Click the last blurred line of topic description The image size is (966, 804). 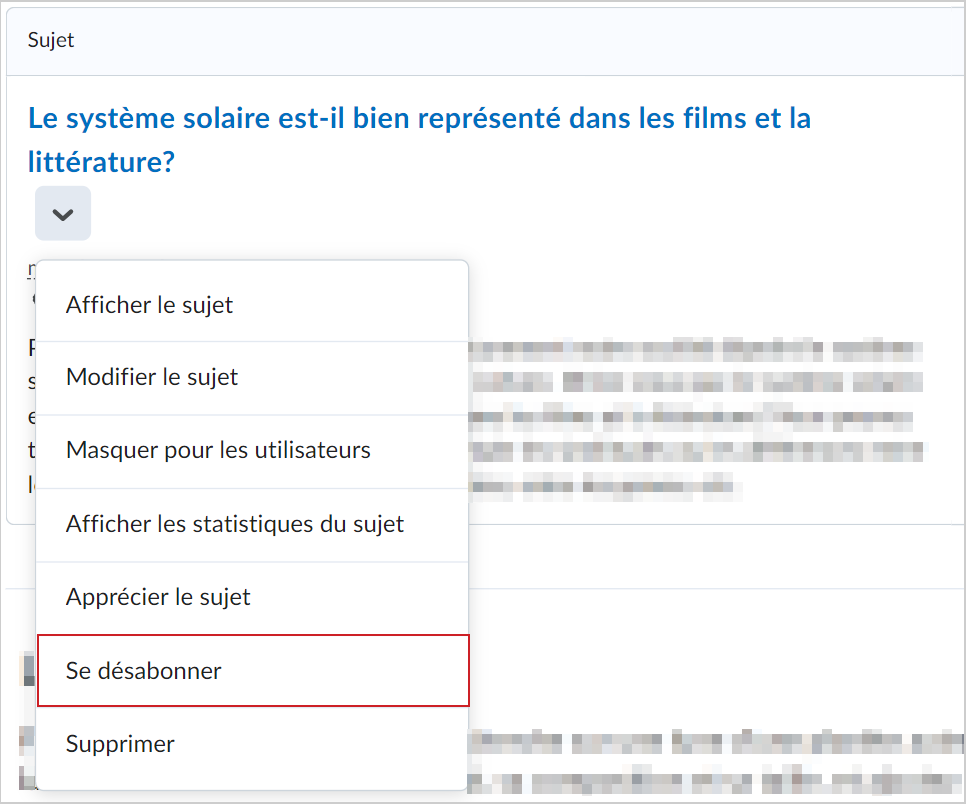pos(606,487)
